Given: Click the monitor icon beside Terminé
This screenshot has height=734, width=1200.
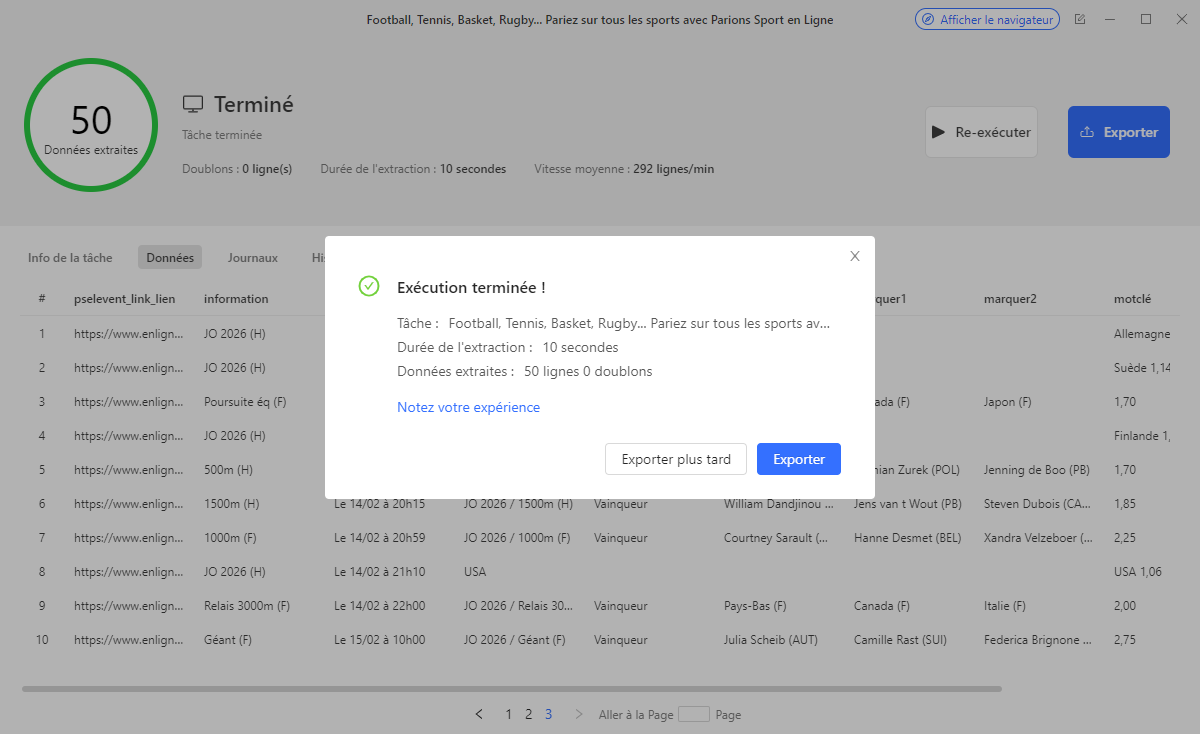Looking at the screenshot, I should pos(193,104).
